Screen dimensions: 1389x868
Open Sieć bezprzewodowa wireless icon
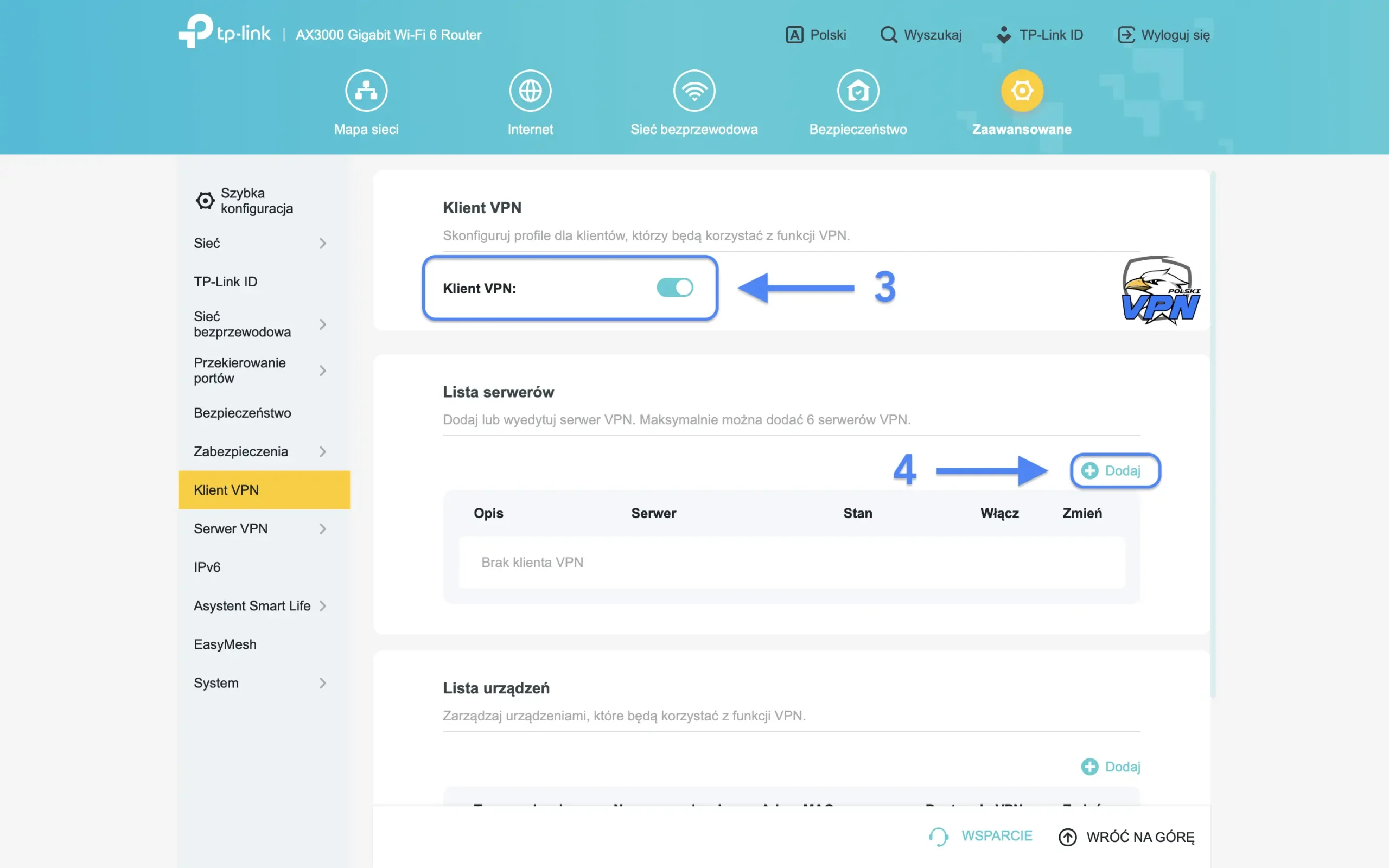pos(694,90)
